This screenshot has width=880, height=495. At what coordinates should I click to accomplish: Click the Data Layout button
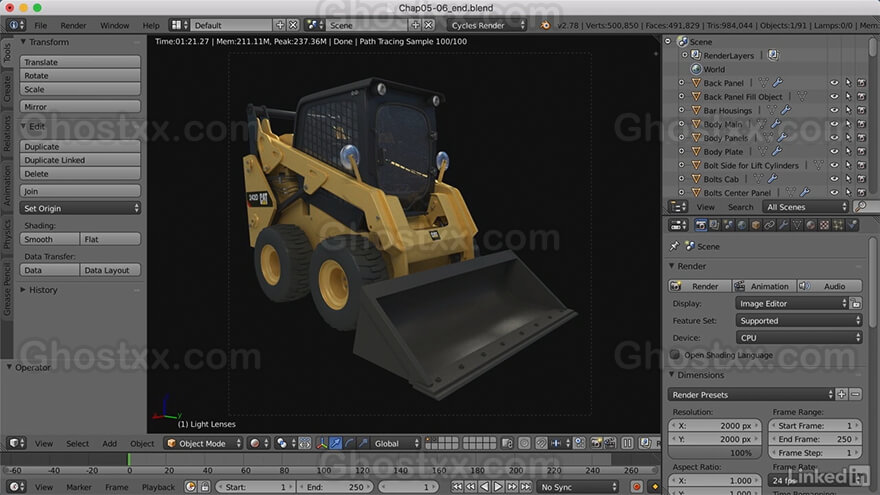pos(110,270)
